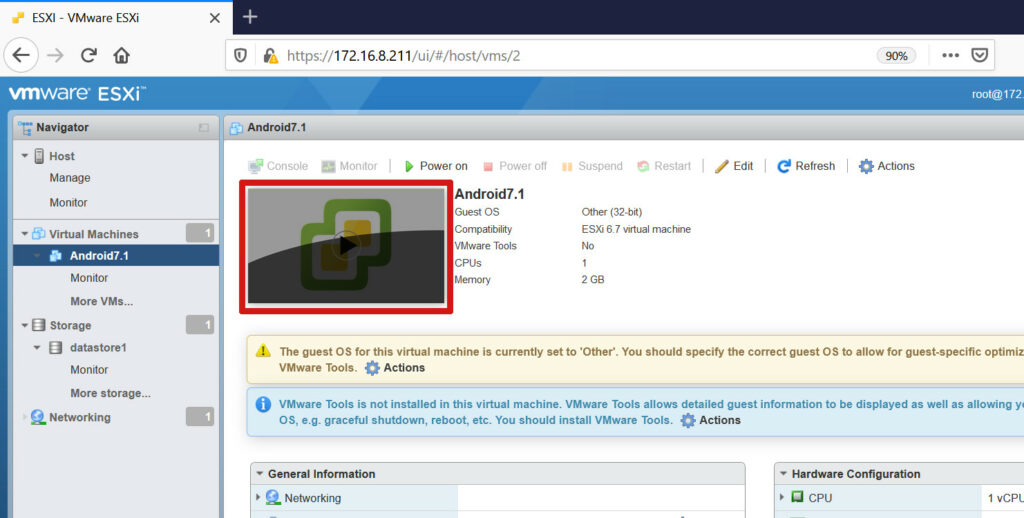Screen dimensions: 1024x518
Task: Show the tracking protection shield info
Action: click(240, 56)
